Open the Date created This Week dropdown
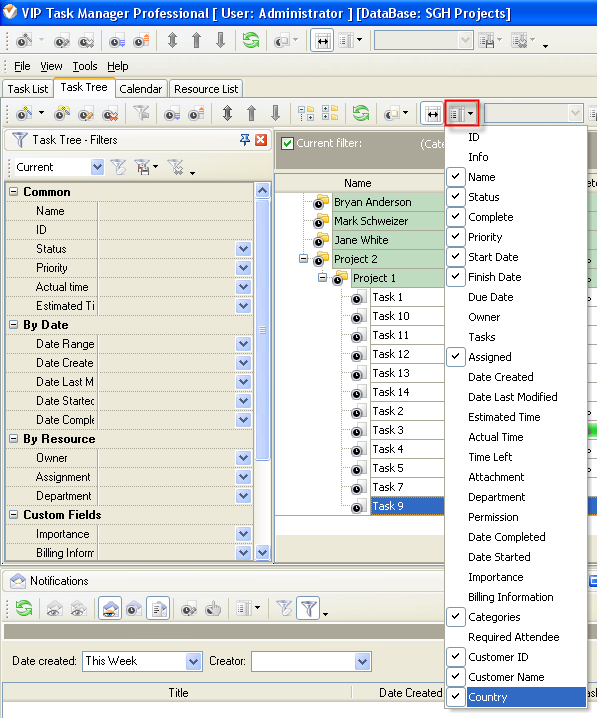Image resolution: width=597 pixels, height=718 pixels. [194, 661]
